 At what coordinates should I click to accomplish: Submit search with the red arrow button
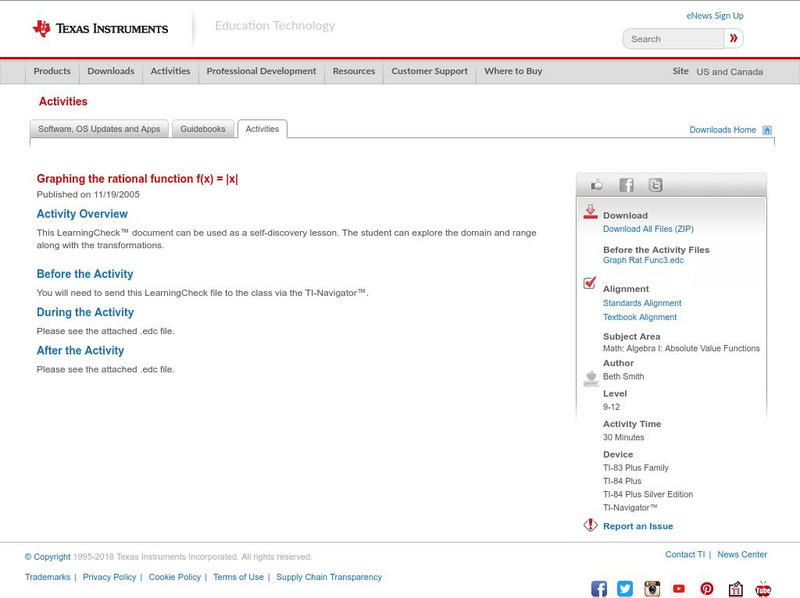point(733,38)
